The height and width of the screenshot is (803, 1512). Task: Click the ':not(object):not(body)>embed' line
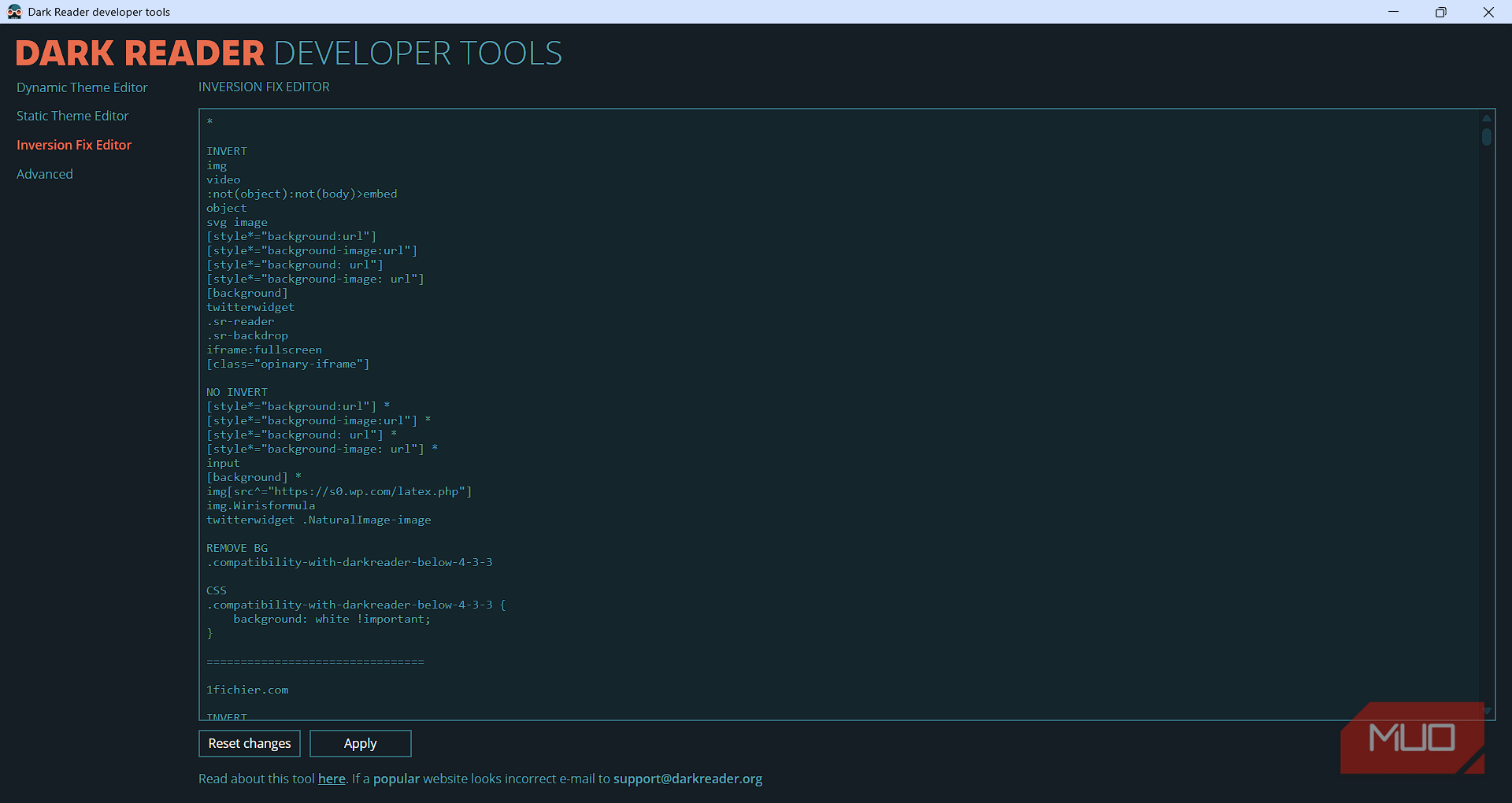tap(302, 194)
